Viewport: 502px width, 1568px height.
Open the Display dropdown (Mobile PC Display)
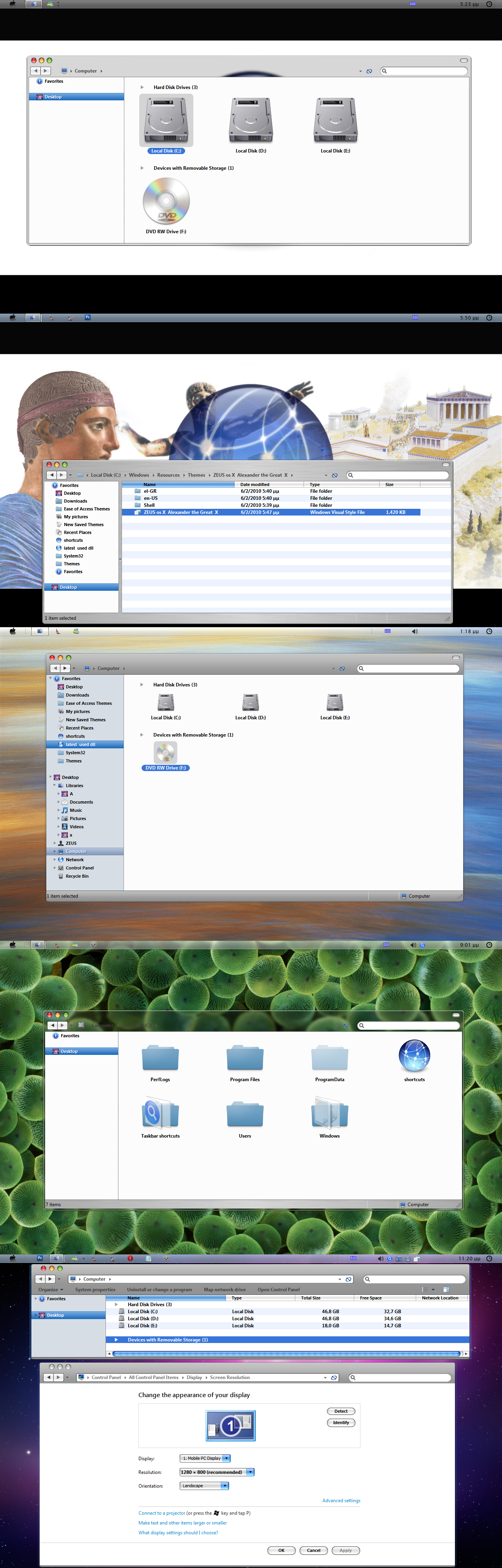pos(205,1458)
